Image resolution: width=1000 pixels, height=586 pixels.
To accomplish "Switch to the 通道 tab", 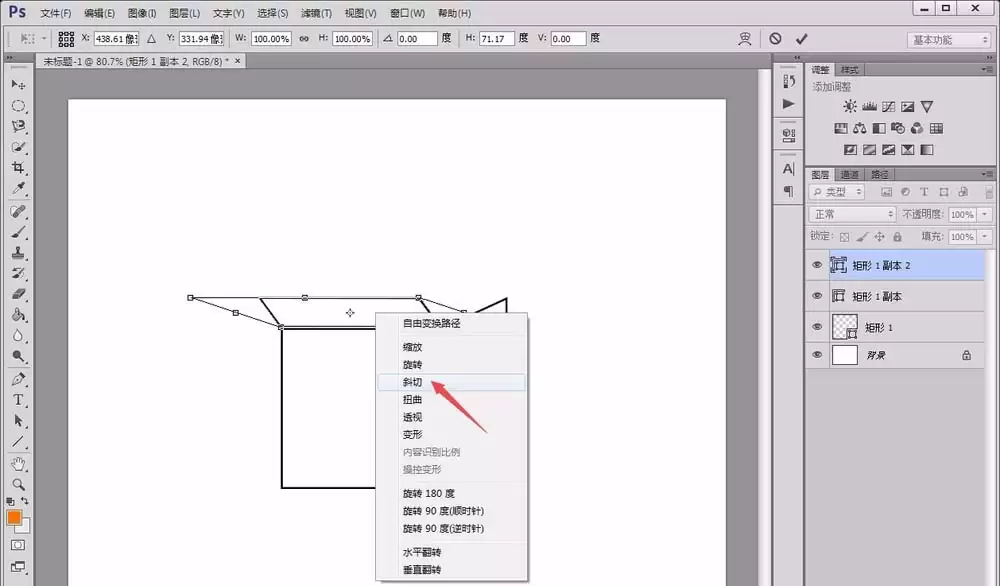I will pos(849,174).
